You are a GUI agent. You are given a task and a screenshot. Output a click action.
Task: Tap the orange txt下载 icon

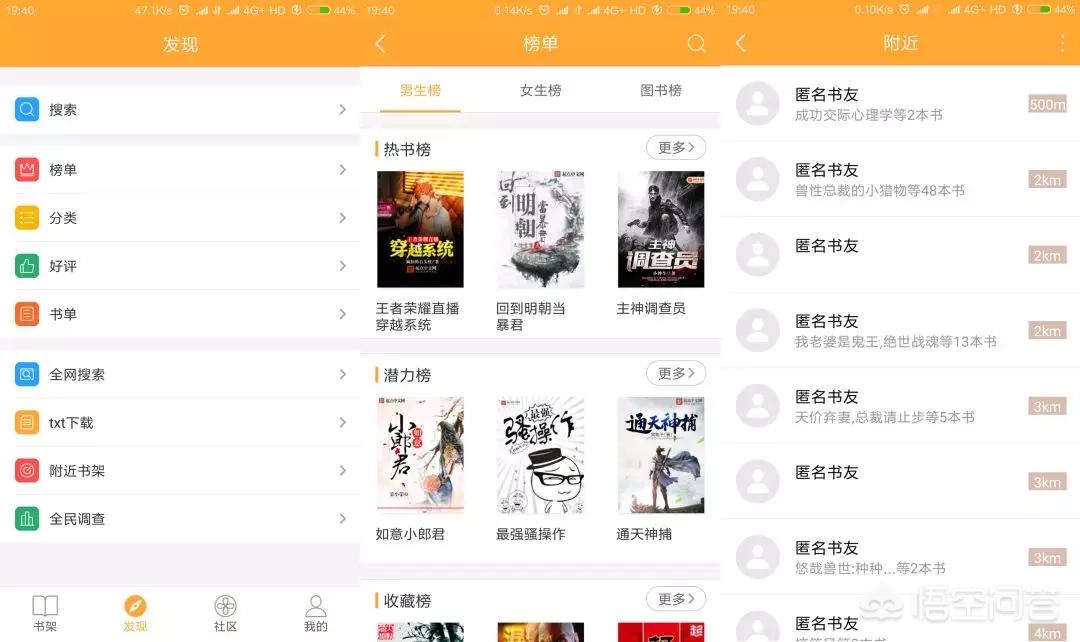click(27, 422)
